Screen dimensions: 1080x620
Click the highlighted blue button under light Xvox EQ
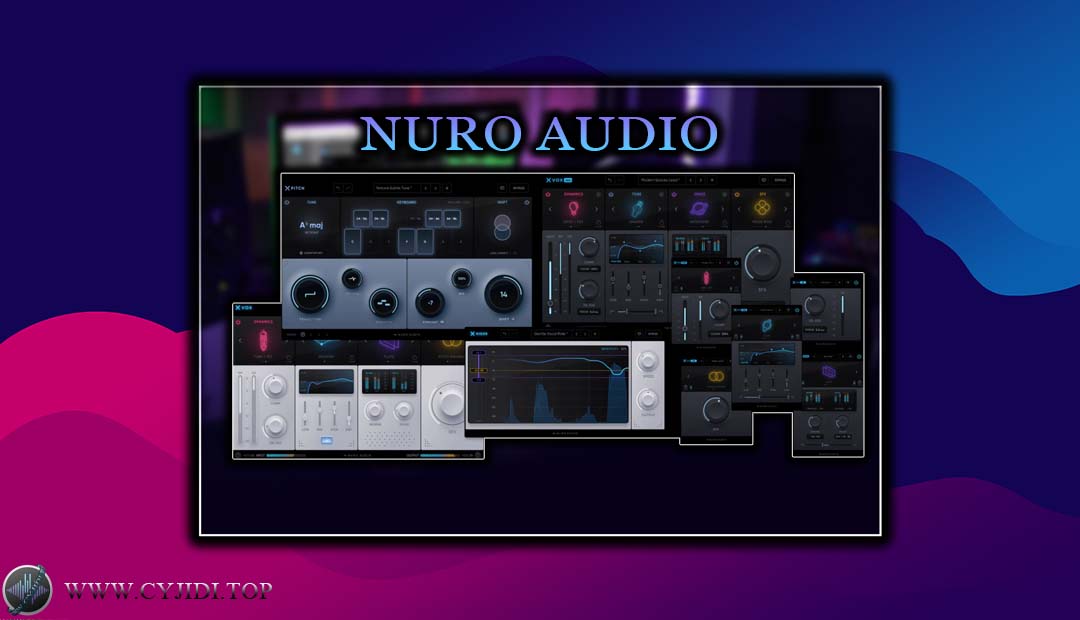pos(326,440)
